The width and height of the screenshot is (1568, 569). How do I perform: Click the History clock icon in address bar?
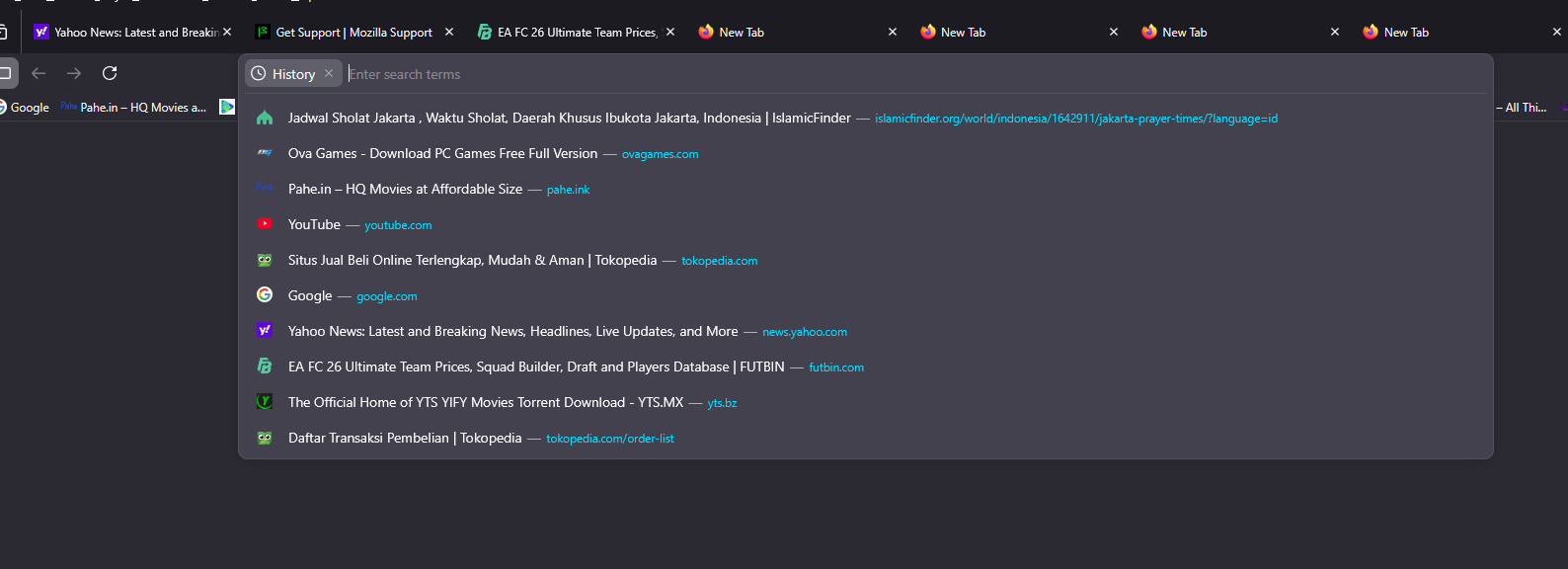(259, 74)
